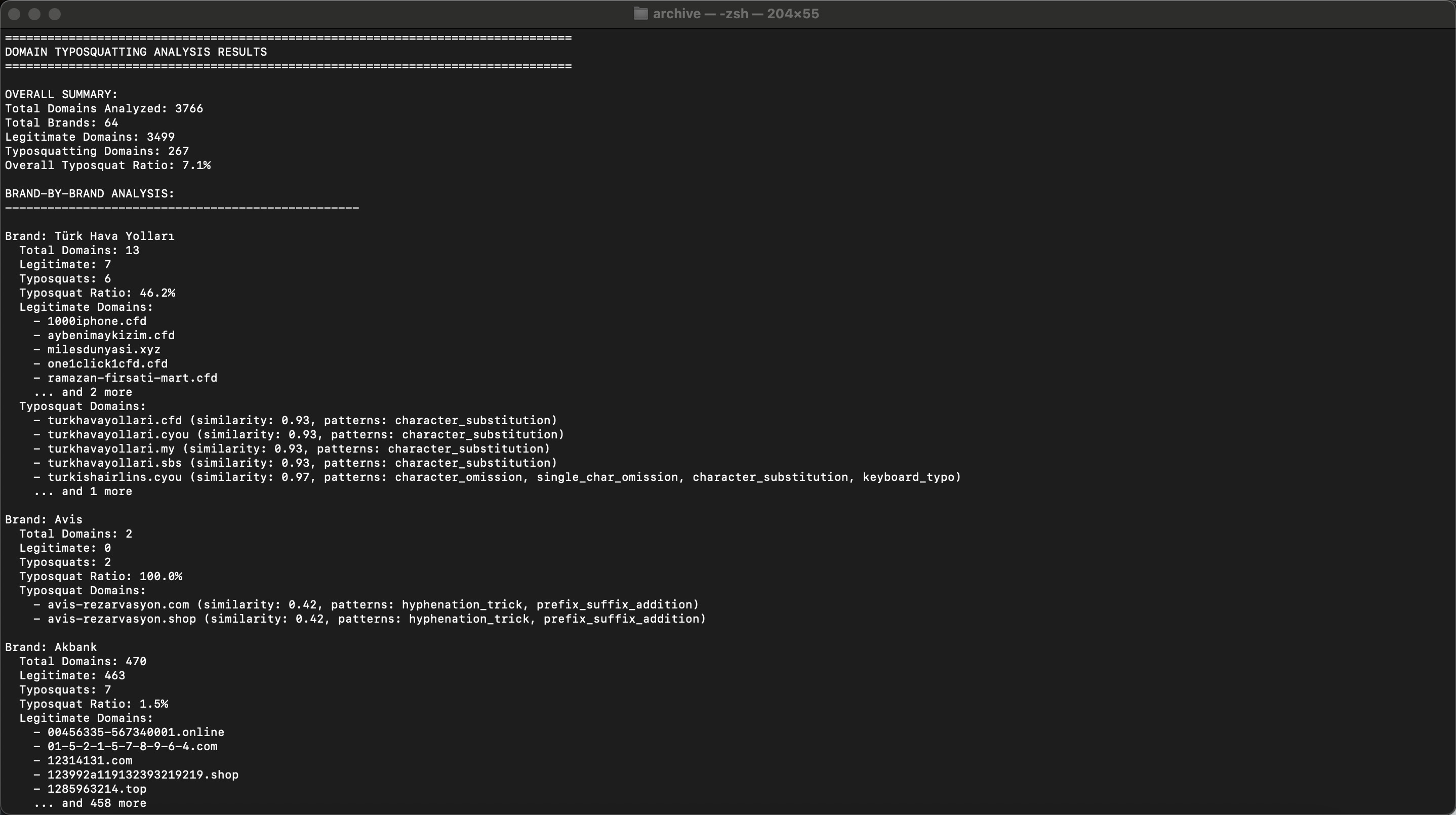The width and height of the screenshot is (1456, 815).
Task: Maximize the terminal window
Action: pos(54,14)
